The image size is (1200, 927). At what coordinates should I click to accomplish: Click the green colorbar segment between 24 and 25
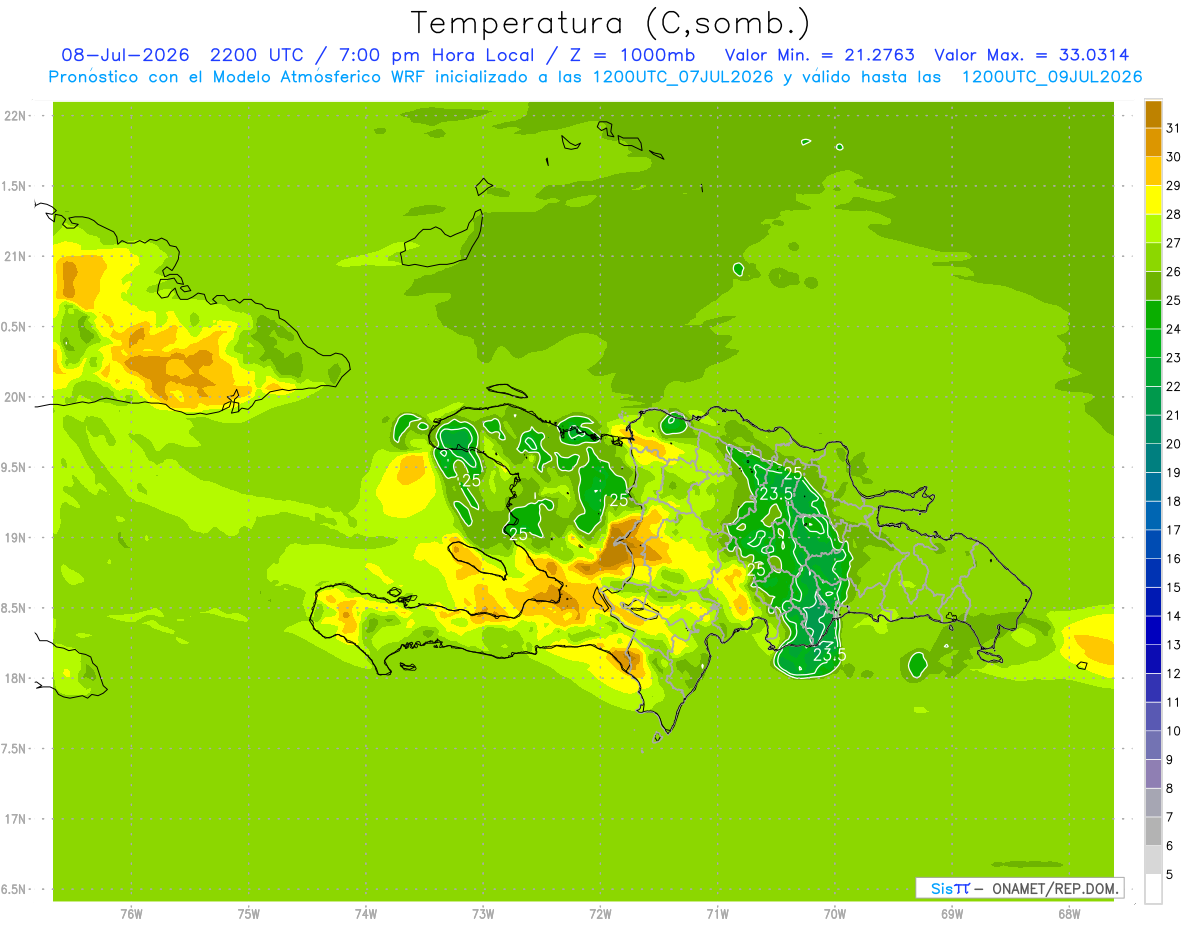[x=1153, y=315]
